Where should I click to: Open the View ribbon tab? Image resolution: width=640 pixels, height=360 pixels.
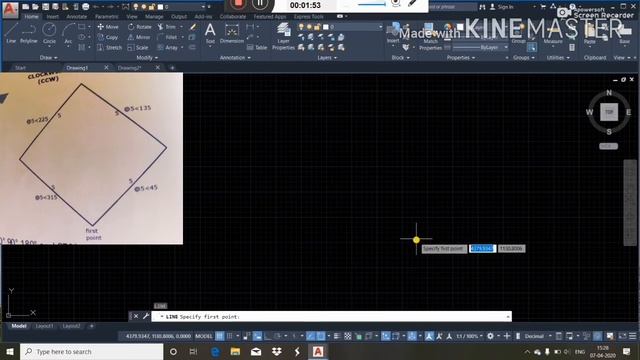[x=131, y=17]
